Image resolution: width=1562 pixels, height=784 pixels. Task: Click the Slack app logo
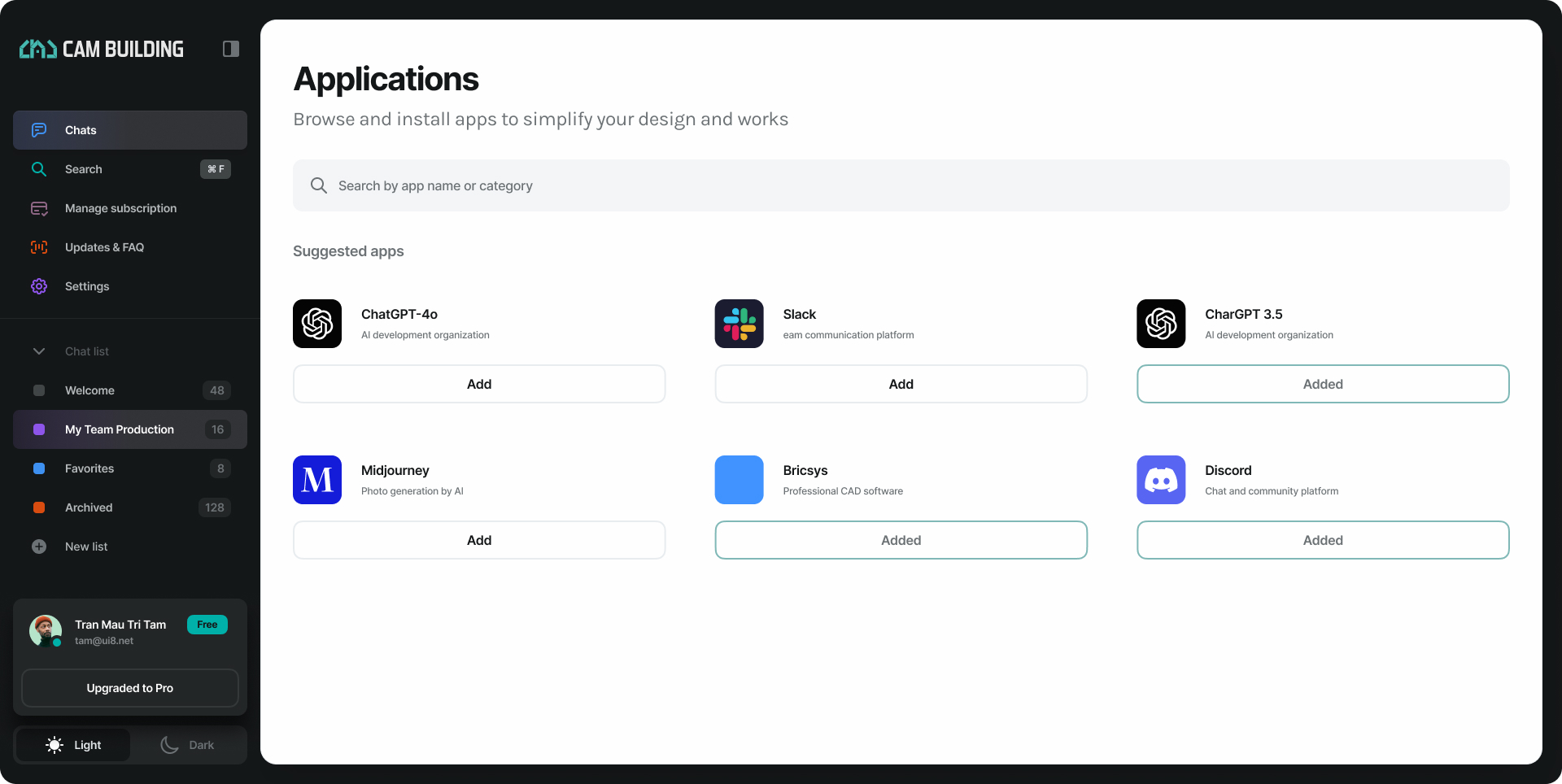(740, 324)
